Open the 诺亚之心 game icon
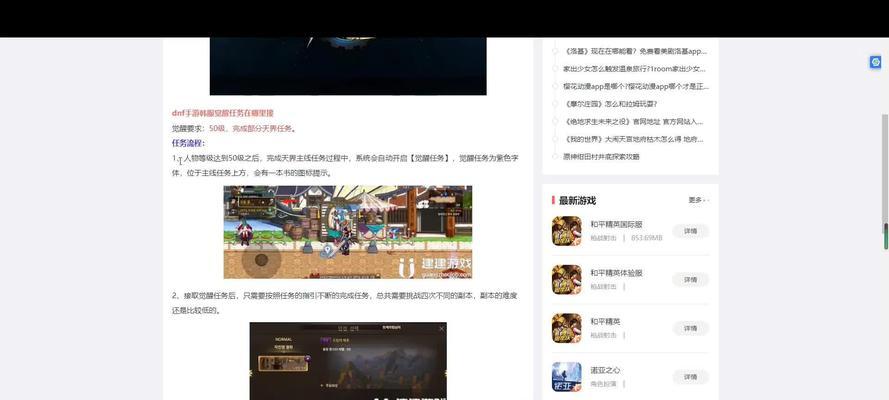 tap(566, 377)
